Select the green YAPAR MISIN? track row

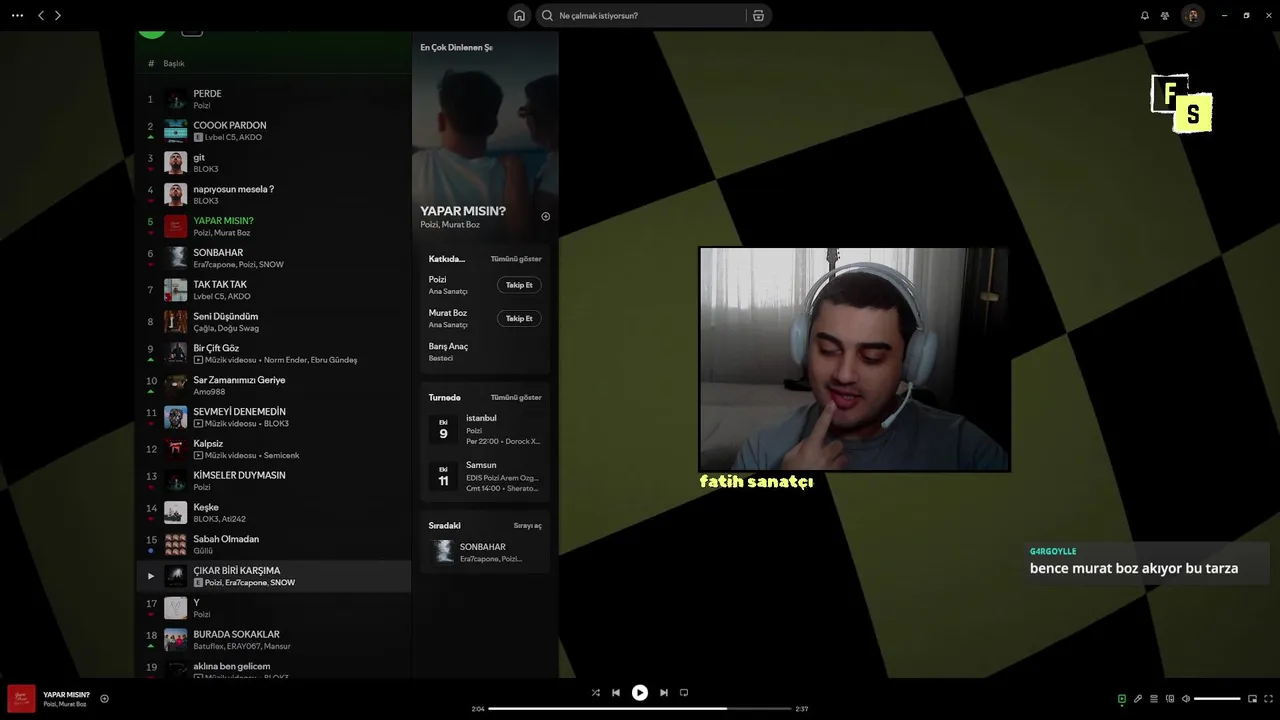273,226
